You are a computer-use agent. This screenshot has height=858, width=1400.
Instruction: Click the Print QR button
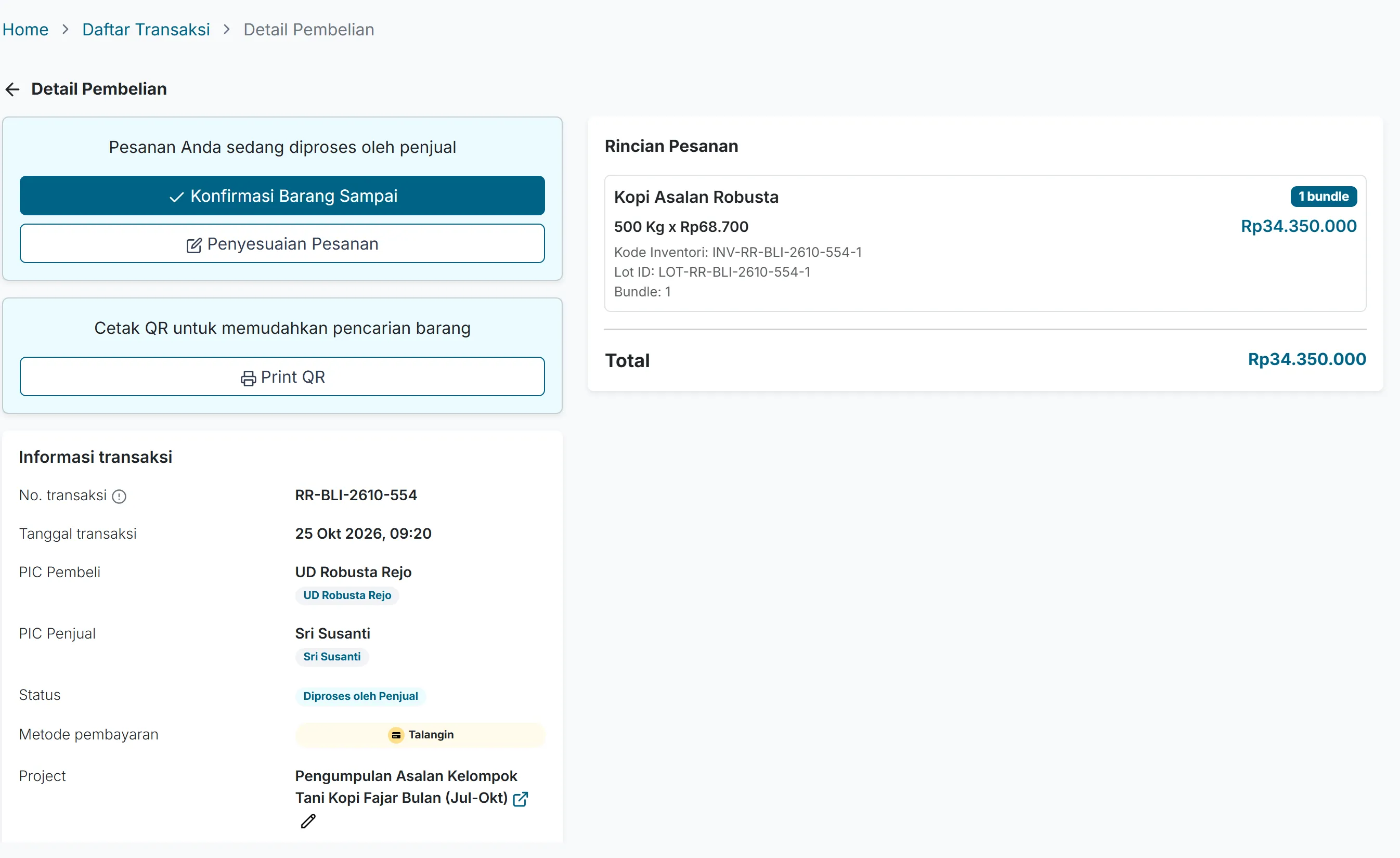282,376
